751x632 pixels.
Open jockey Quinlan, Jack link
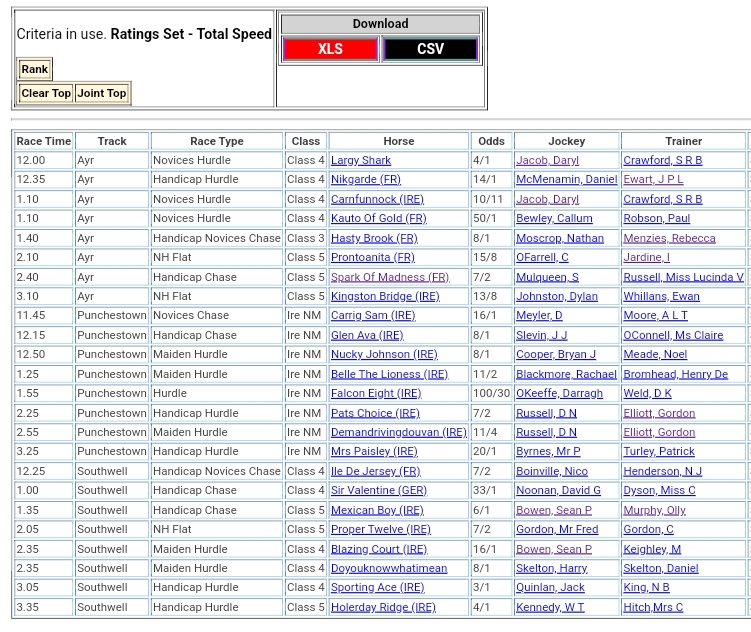pos(550,587)
